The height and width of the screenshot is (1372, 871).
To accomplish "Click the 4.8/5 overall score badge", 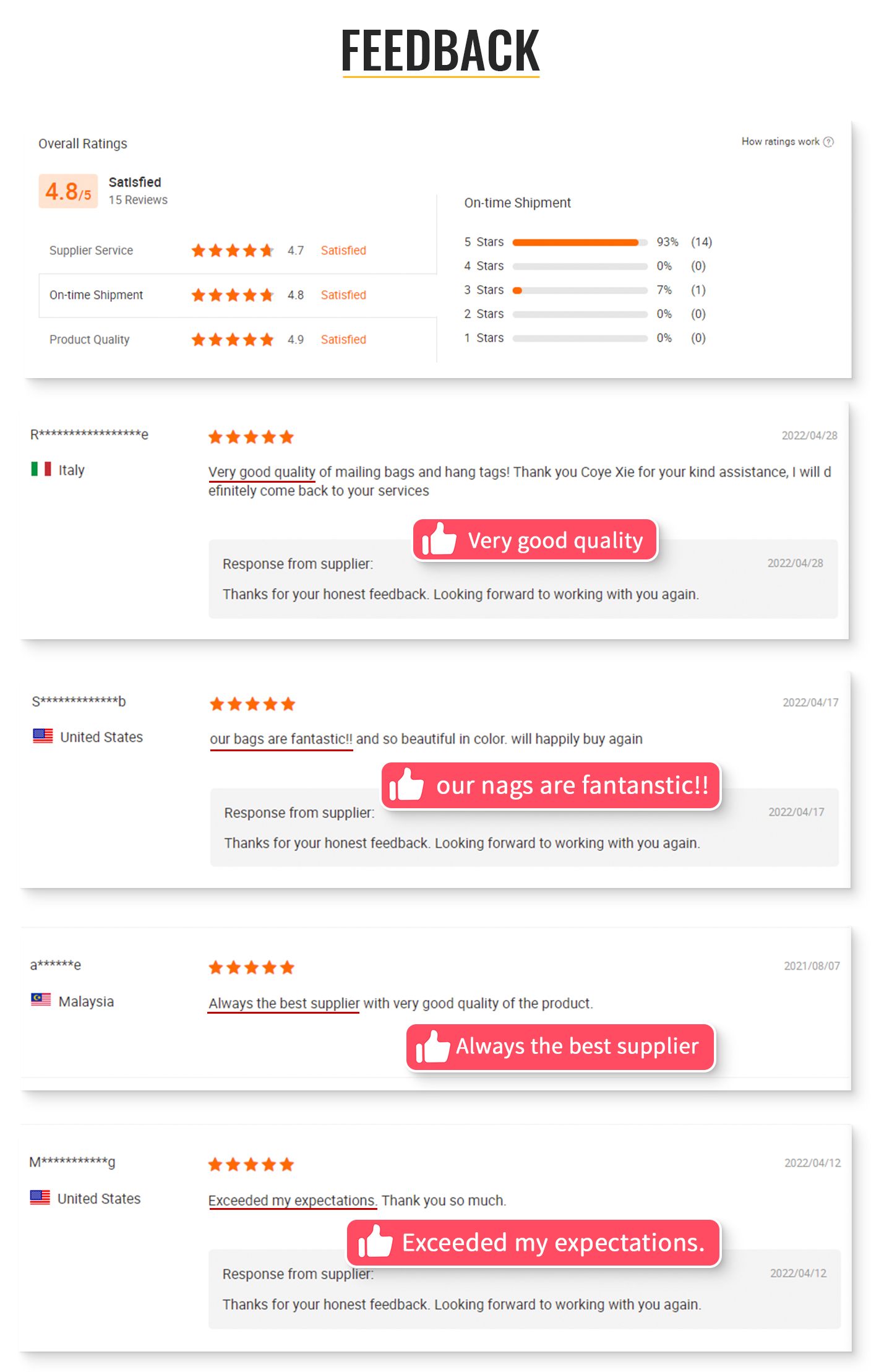I will 68,191.
